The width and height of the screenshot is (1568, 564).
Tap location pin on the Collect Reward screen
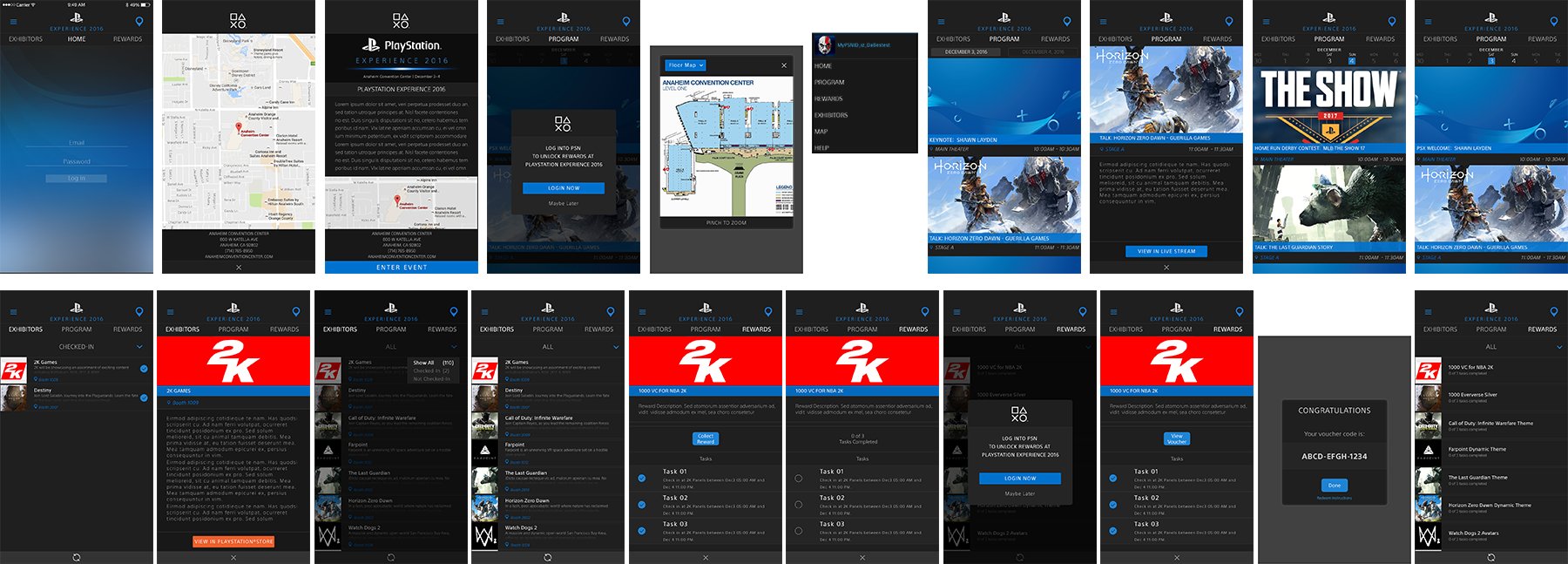[x=768, y=311]
